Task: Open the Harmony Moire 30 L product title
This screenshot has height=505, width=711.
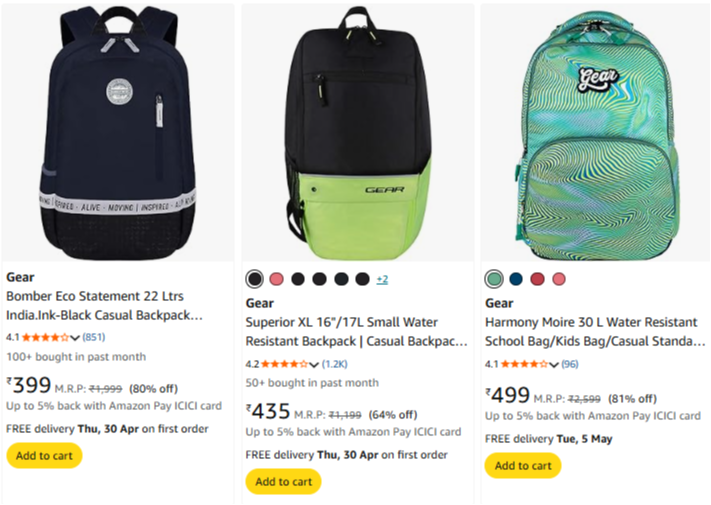Action: [595, 332]
